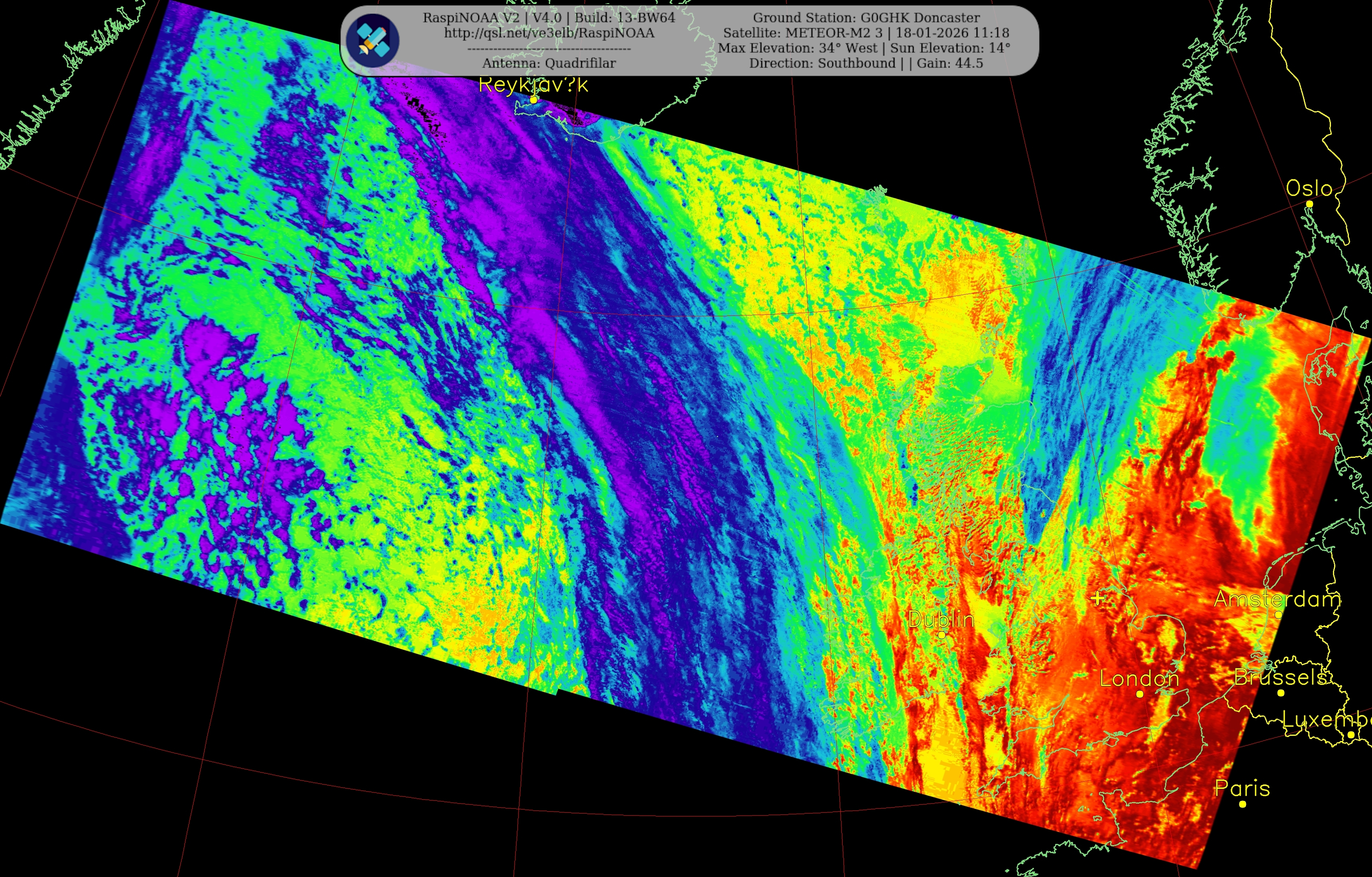Click the RaspiNOAA satellite logo icon

pos(373,41)
